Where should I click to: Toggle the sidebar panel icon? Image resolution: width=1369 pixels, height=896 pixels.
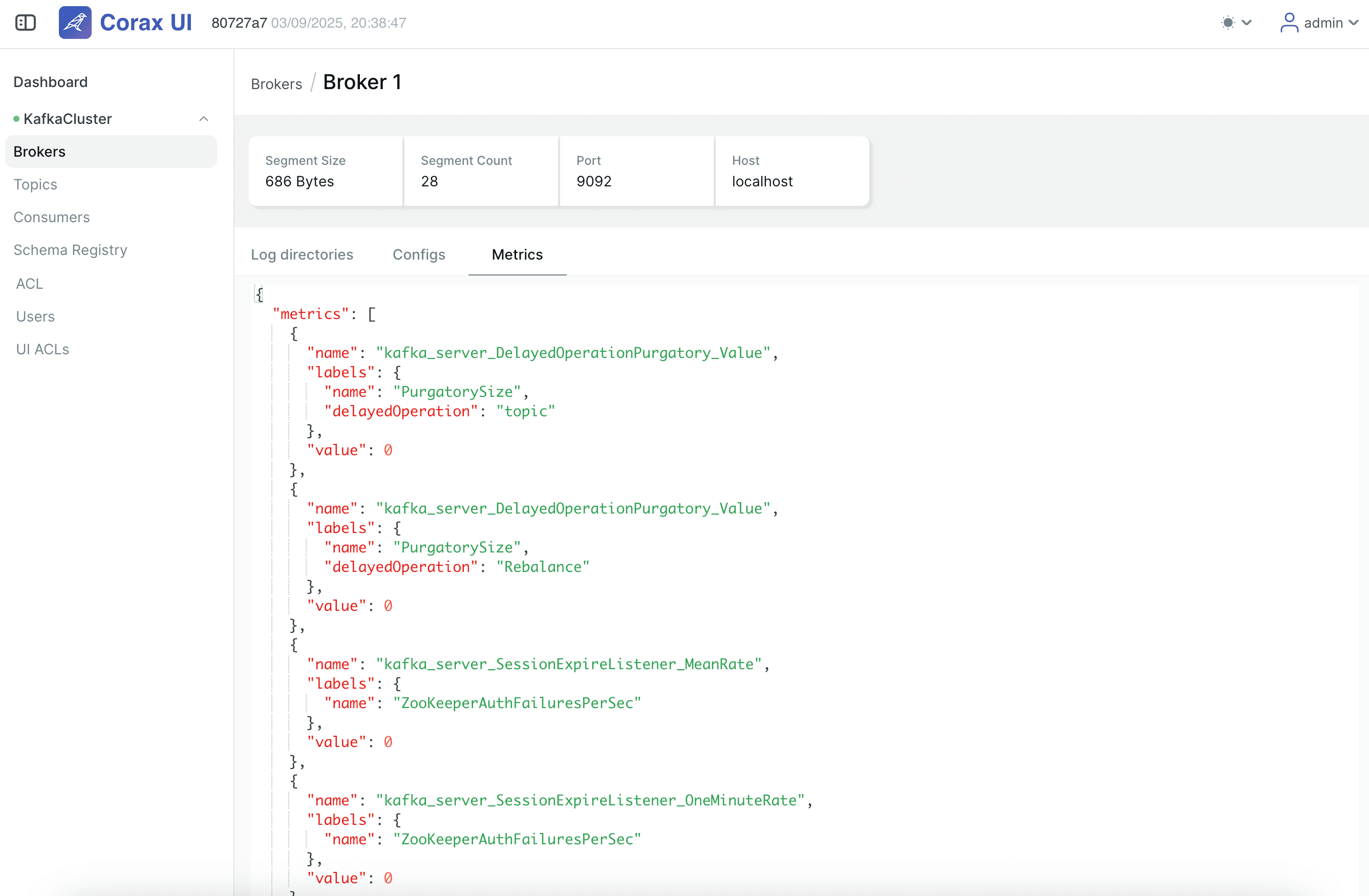point(25,23)
